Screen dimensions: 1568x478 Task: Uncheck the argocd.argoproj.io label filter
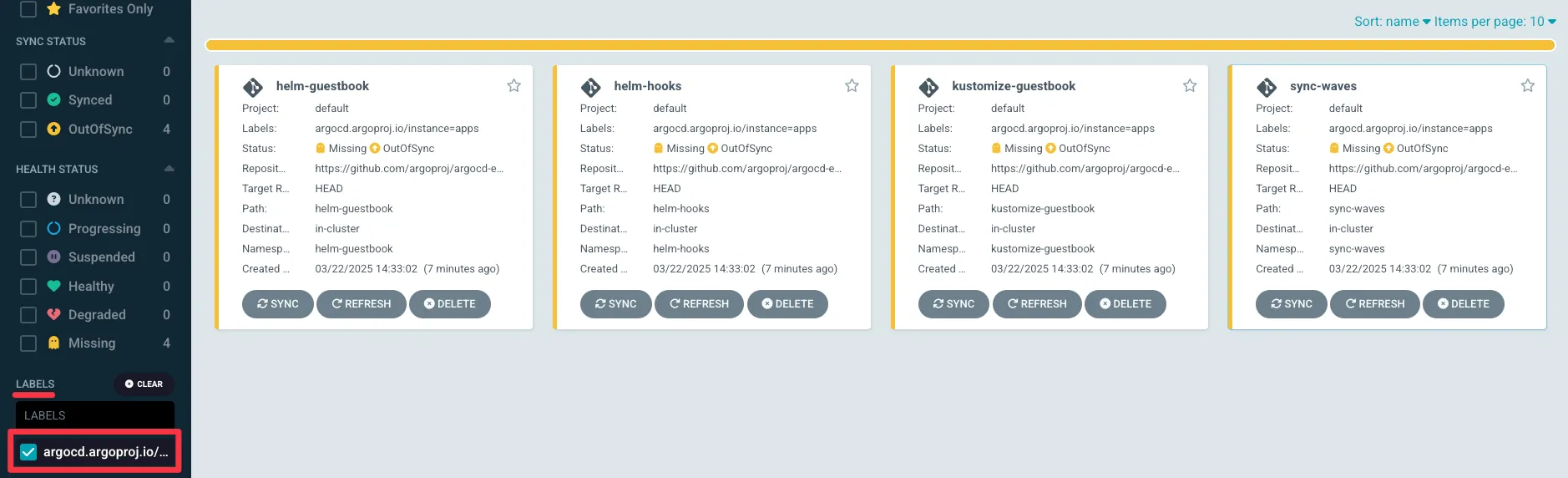(x=28, y=452)
